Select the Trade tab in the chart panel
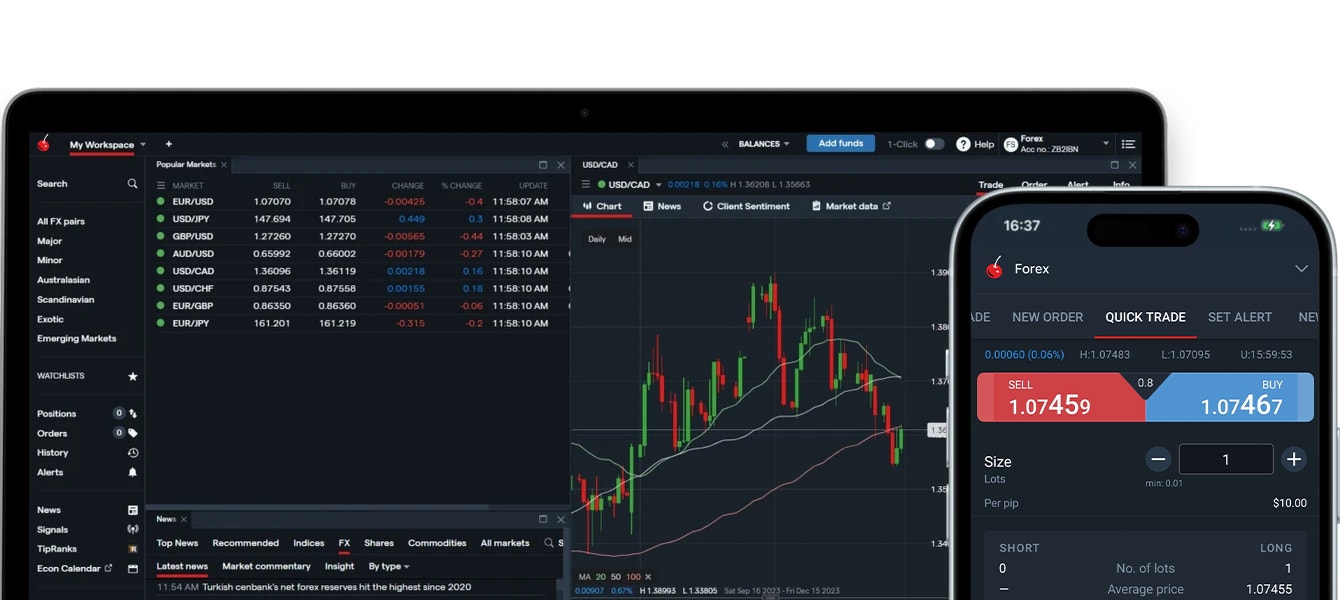Image resolution: width=1340 pixels, height=600 pixels. [991, 185]
